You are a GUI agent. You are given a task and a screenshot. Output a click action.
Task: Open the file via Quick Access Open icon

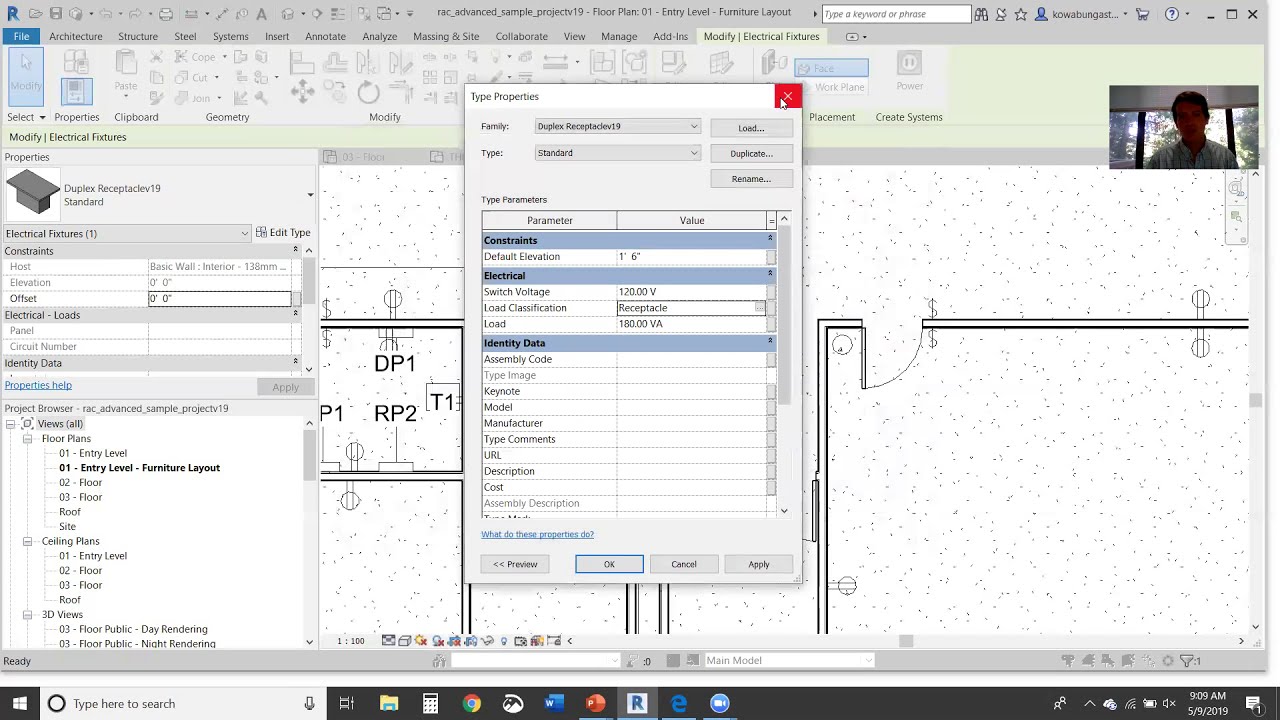pyautogui.click(x=35, y=14)
